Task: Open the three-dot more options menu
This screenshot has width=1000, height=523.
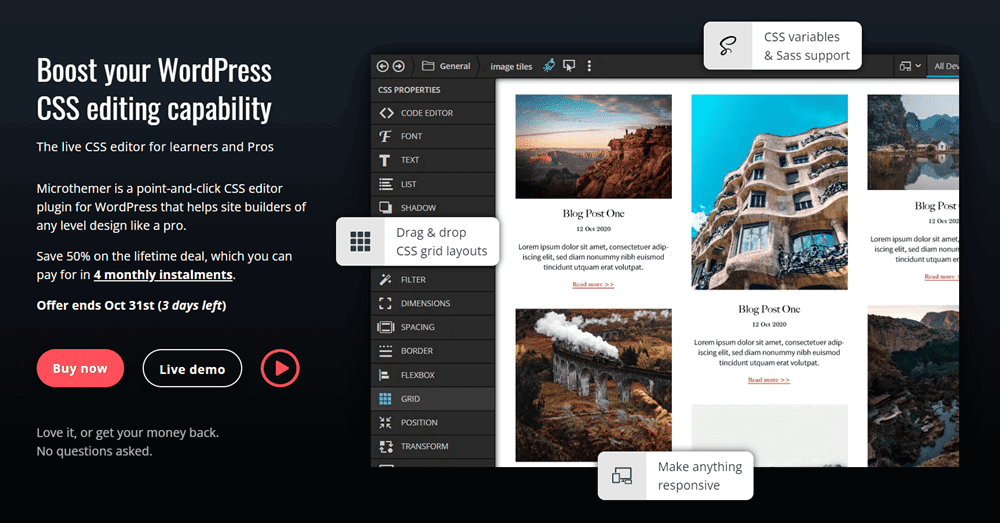Action: pos(589,66)
